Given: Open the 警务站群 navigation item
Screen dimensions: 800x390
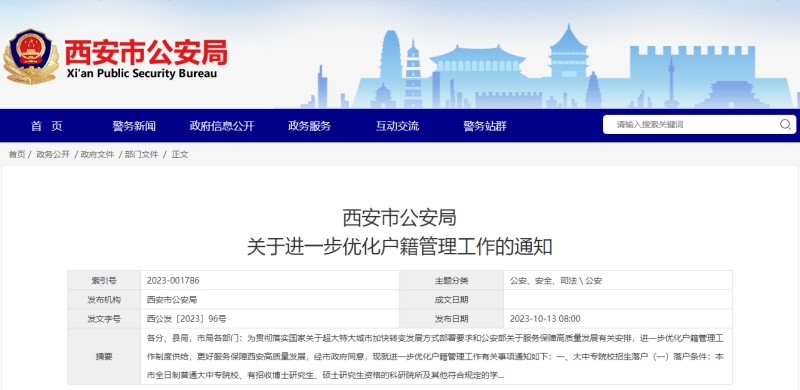Looking at the screenshot, I should [485, 126].
